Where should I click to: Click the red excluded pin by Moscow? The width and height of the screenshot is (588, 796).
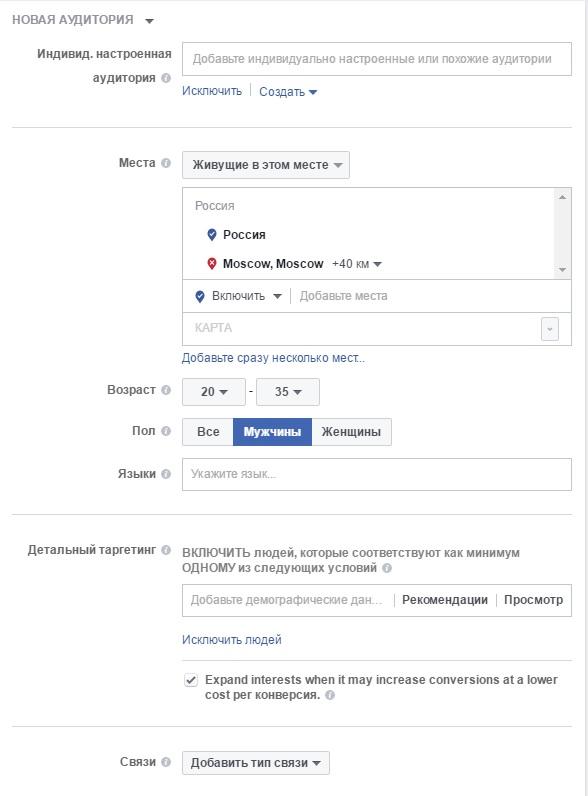[x=212, y=263]
